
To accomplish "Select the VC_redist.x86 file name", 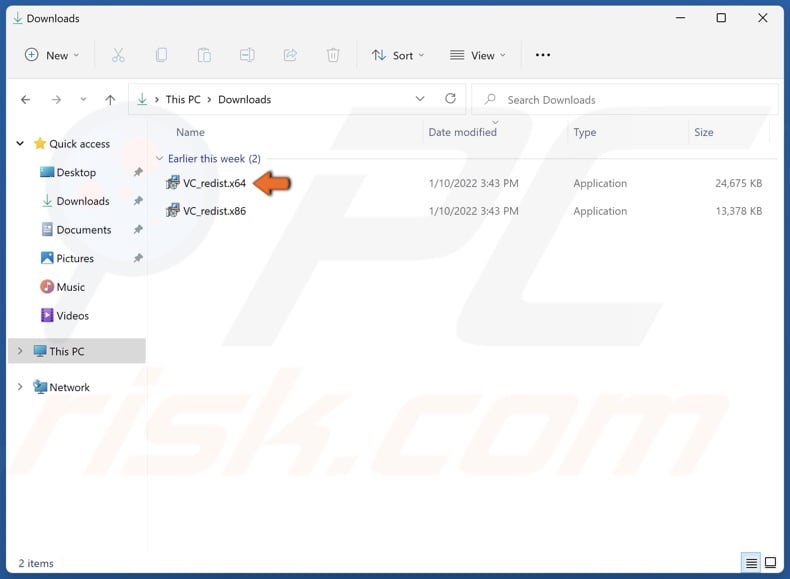I will tap(214, 211).
